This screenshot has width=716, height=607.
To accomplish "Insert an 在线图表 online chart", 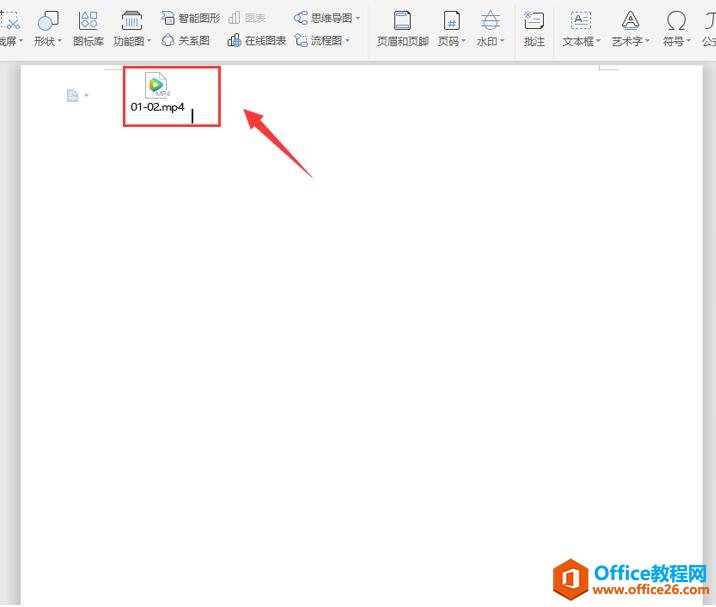I will pyautogui.click(x=257, y=41).
